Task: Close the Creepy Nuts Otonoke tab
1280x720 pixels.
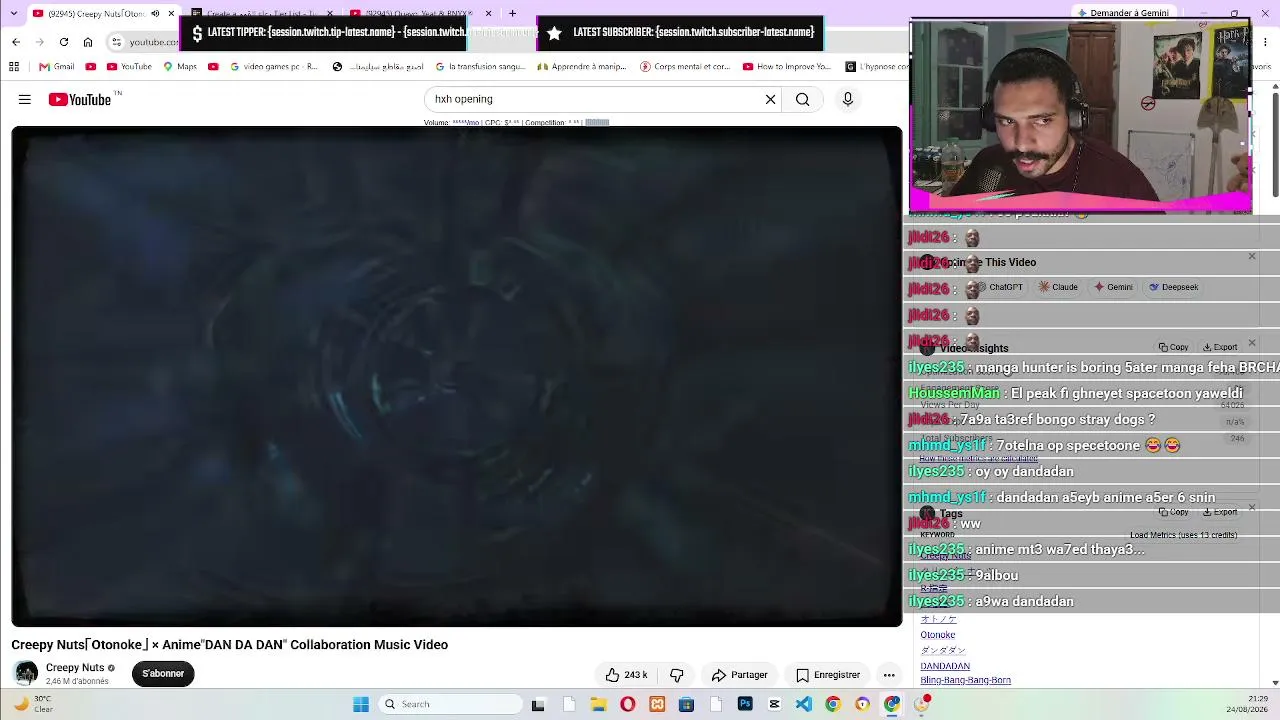Action: coord(171,13)
